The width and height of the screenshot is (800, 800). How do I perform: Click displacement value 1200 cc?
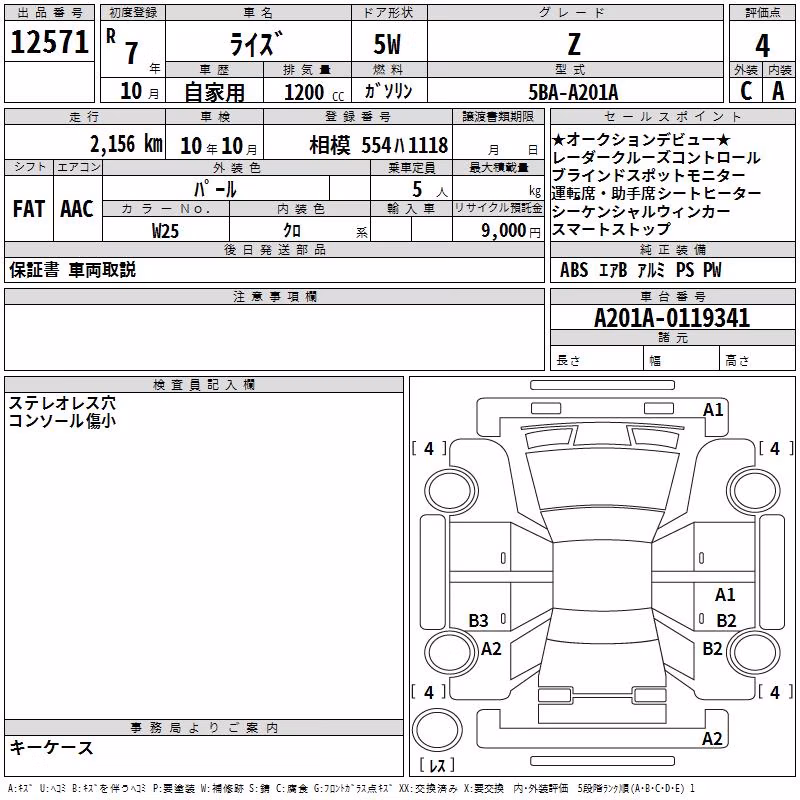point(314,92)
